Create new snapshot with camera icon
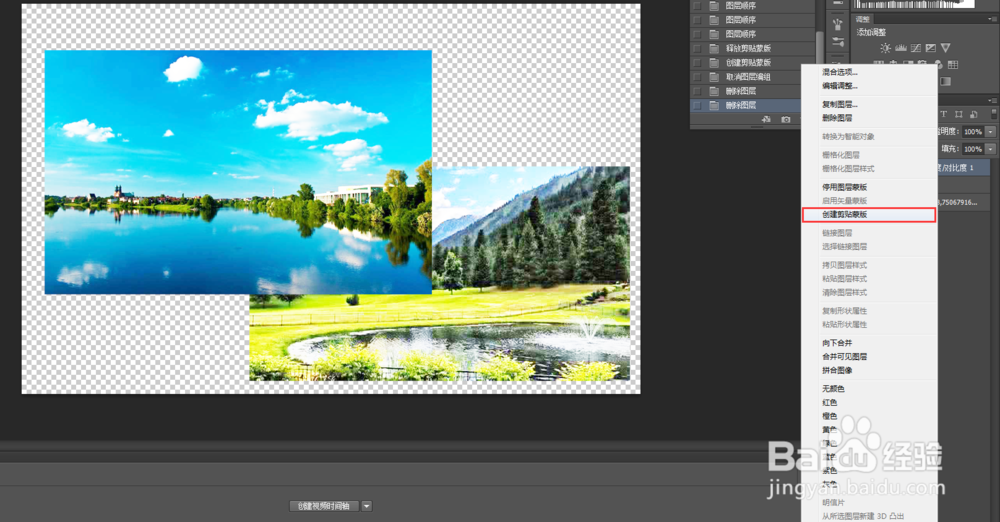 (786, 119)
